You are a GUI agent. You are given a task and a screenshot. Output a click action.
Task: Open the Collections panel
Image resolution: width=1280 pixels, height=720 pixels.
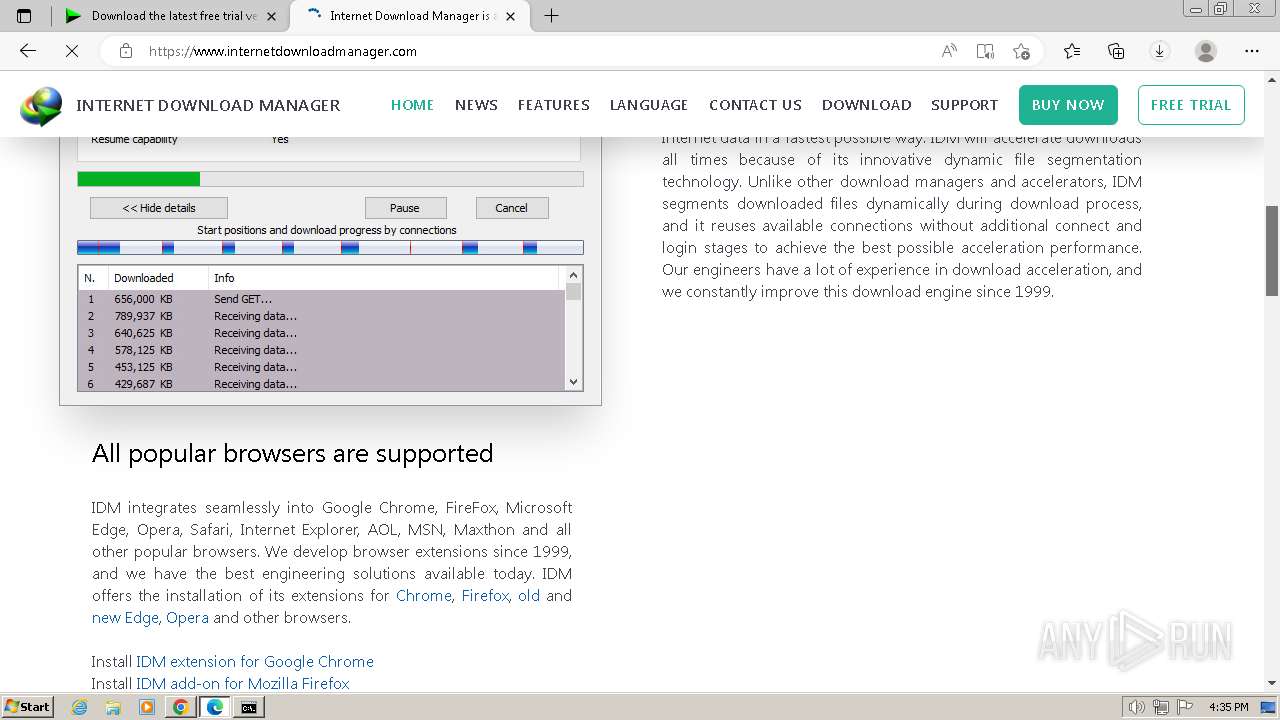1116,51
